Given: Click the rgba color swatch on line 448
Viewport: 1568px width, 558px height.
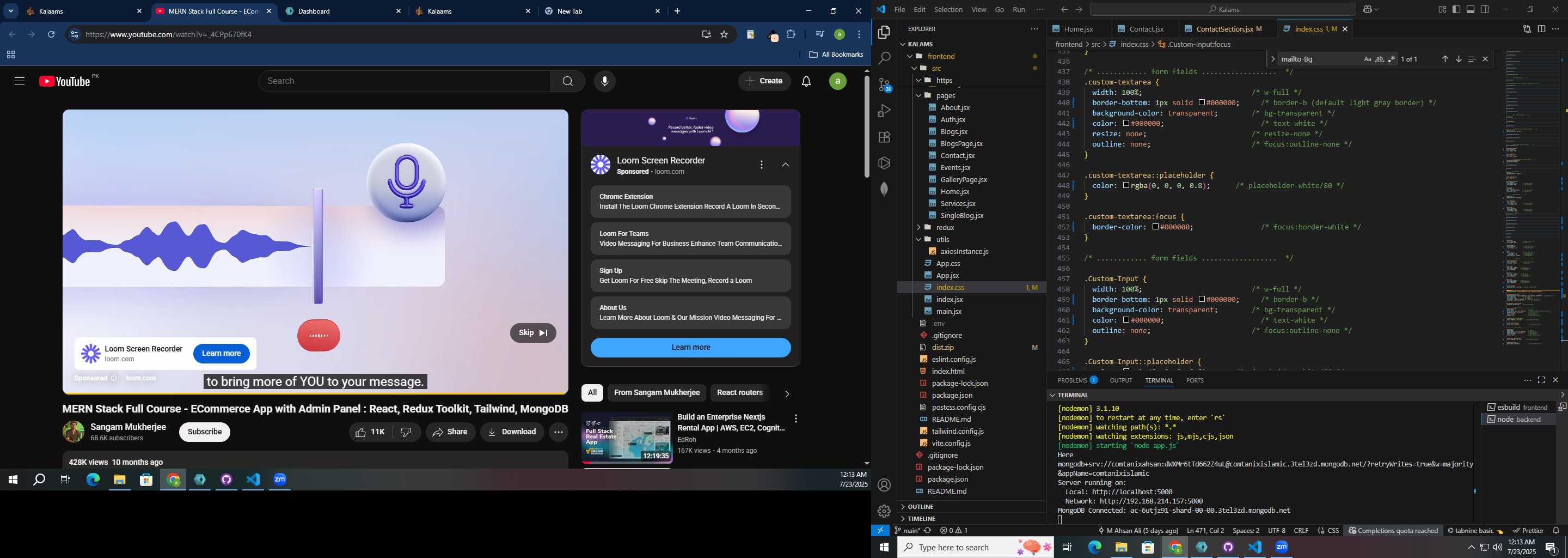Looking at the screenshot, I should tap(1126, 186).
